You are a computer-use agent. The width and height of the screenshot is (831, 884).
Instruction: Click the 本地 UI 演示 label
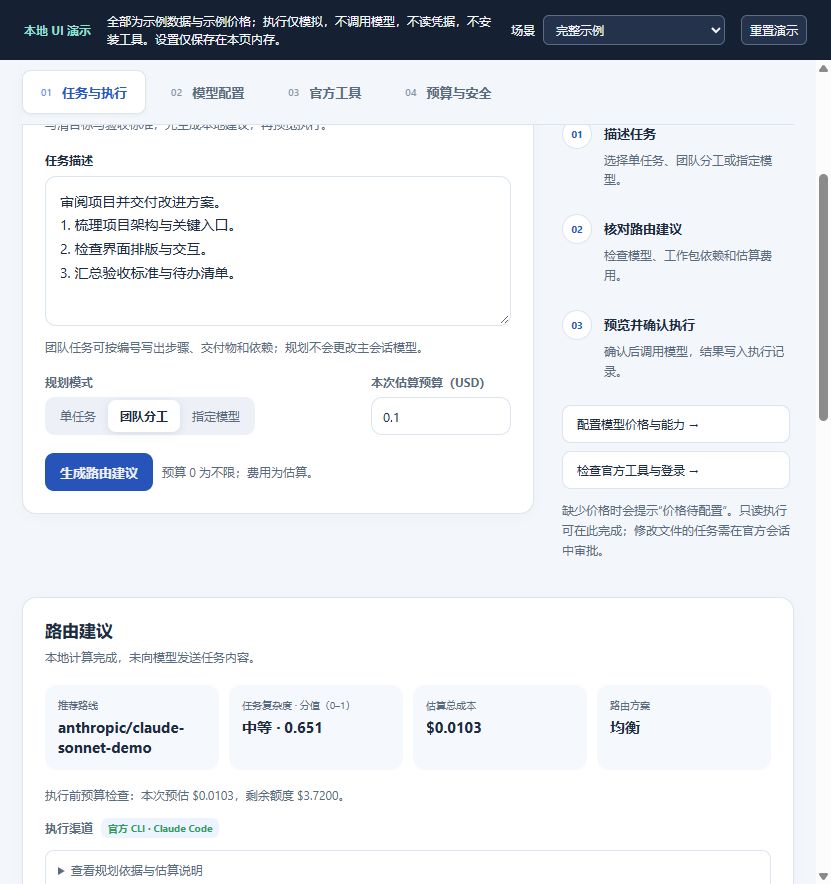coord(58,30)
